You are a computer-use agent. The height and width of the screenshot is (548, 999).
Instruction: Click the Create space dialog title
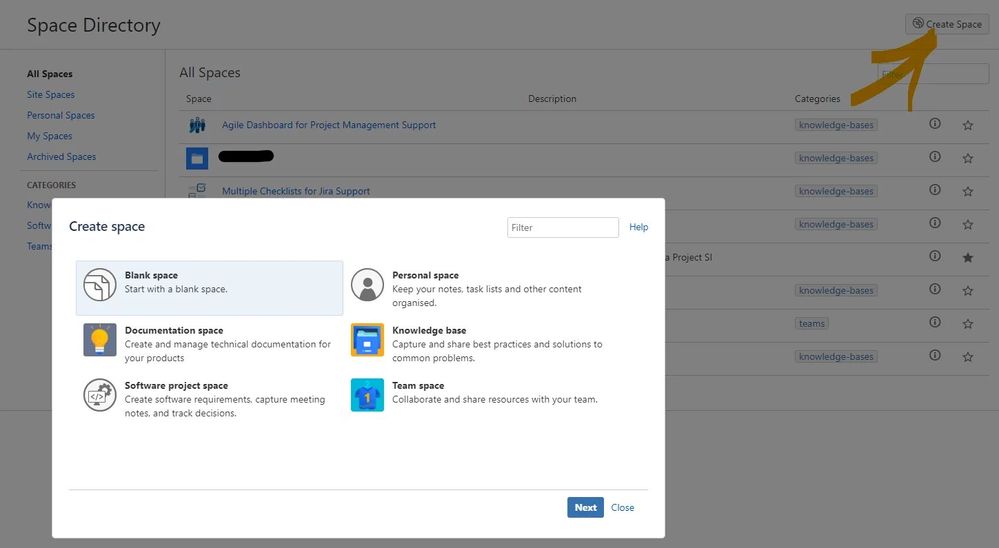[x=107, y=227]
